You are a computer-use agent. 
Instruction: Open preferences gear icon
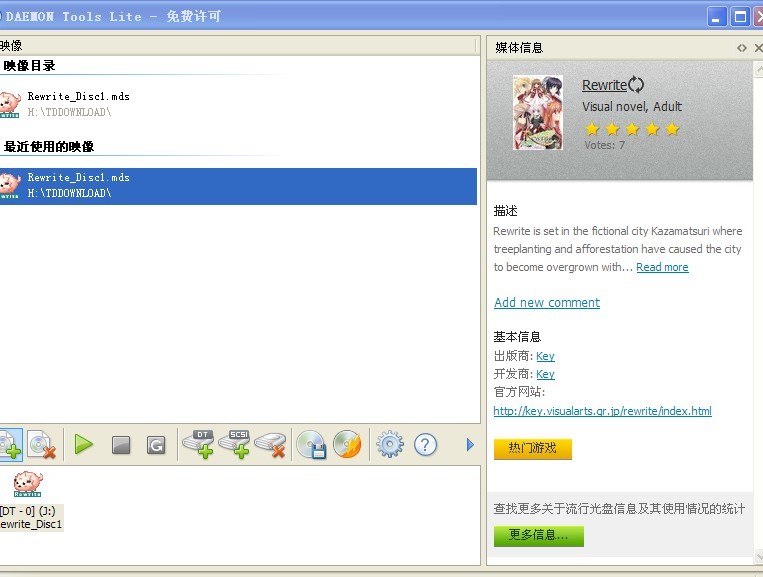(390, 444)
